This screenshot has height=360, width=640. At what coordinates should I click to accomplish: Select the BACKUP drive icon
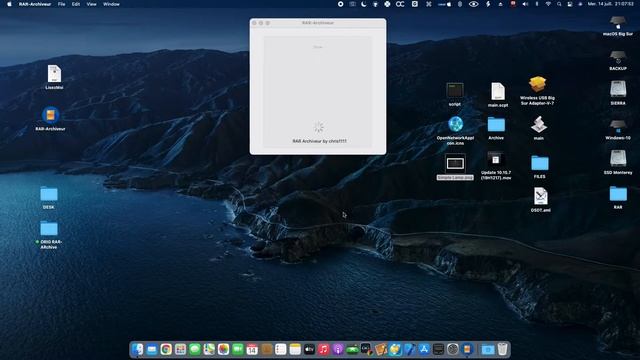click(618, 57)
